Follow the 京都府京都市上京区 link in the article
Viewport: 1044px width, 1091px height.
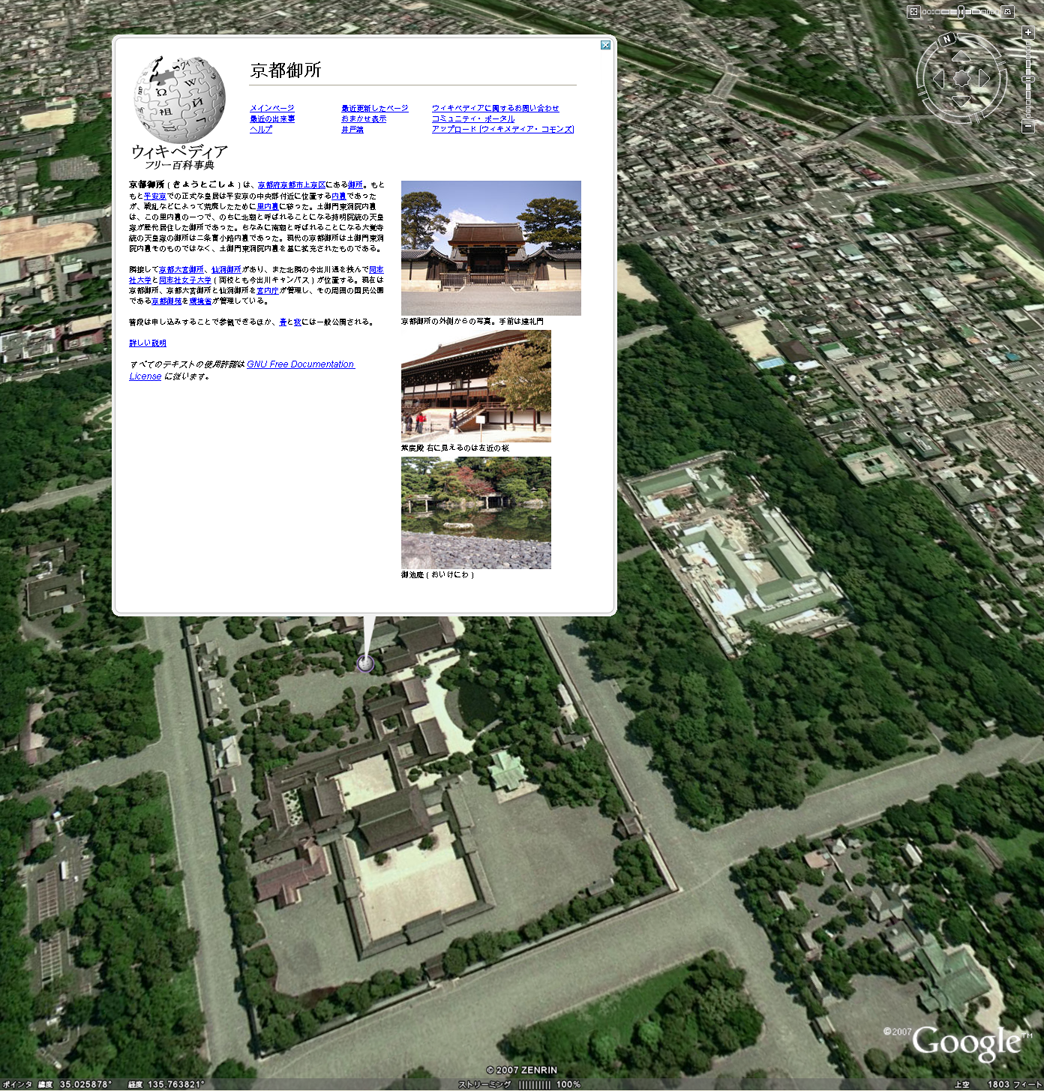(x=292, y=185)
